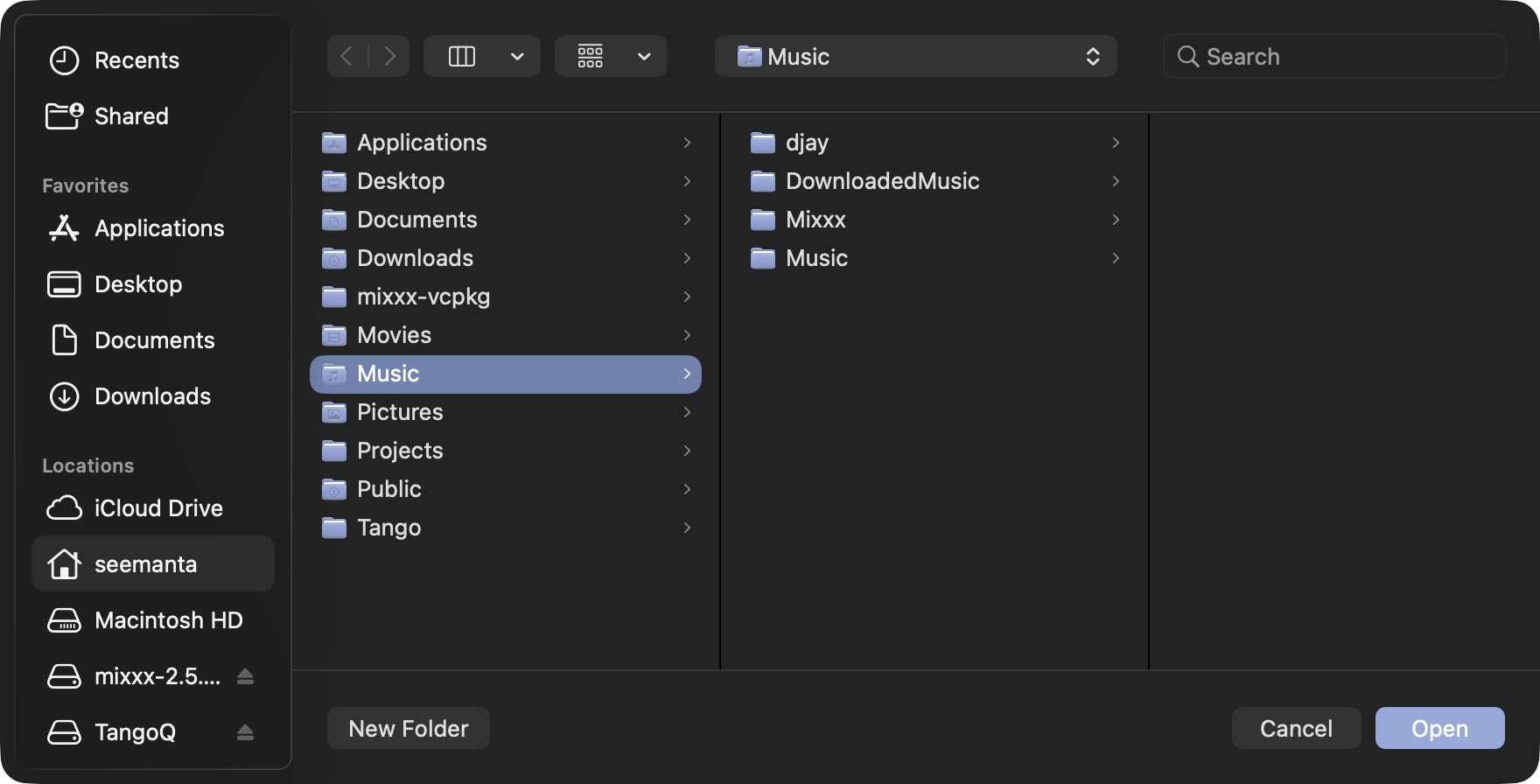Viewport: 1540px width, 784px height.
Task: Select the DownloadedMusic folder
Action: click(934, 181)
